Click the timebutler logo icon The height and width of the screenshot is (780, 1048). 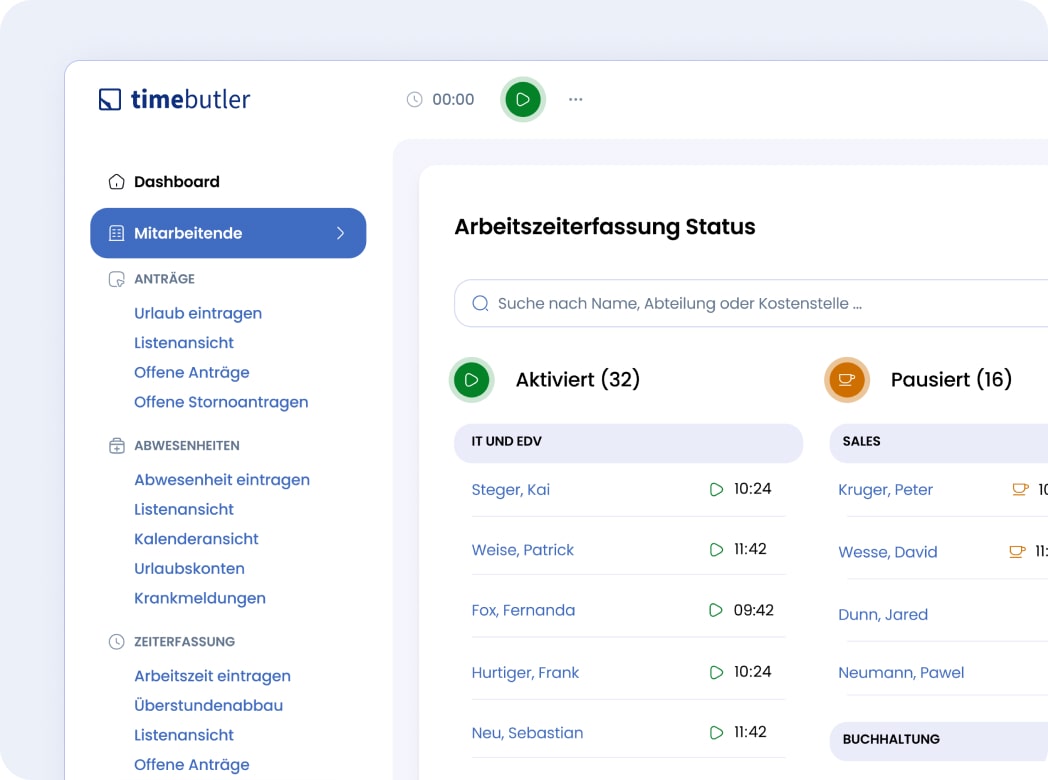[x=110, y=100]
